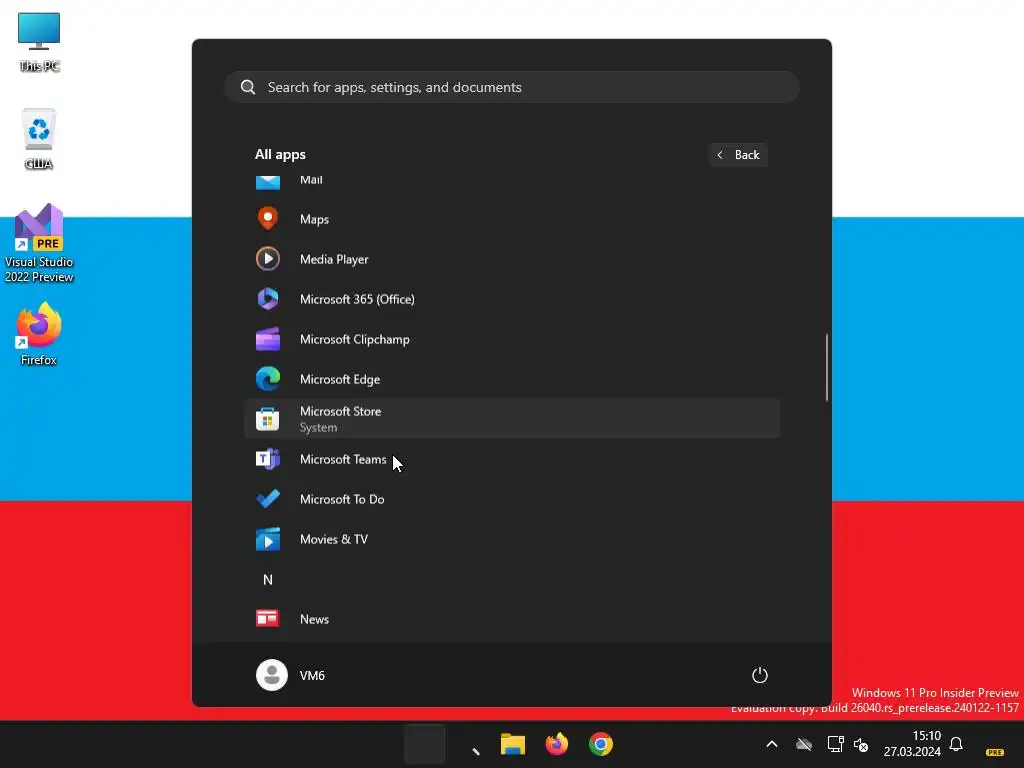Image resolution: width=1024 pixels, height=768 pixels.
Task: Open Microsoft To Do checkmark icon
Action: (268, 499)
